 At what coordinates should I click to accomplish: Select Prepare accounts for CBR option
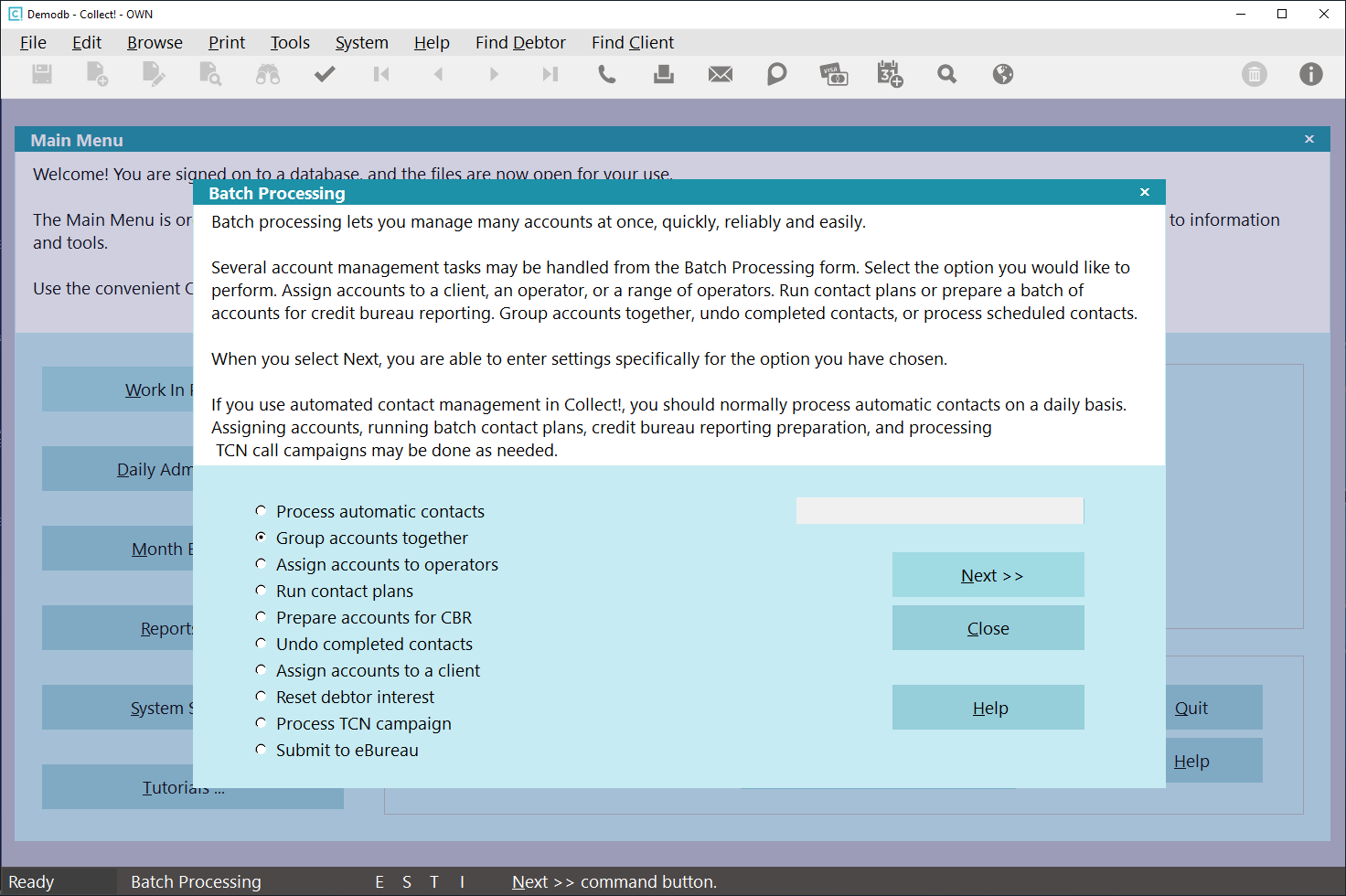[364, 617]
